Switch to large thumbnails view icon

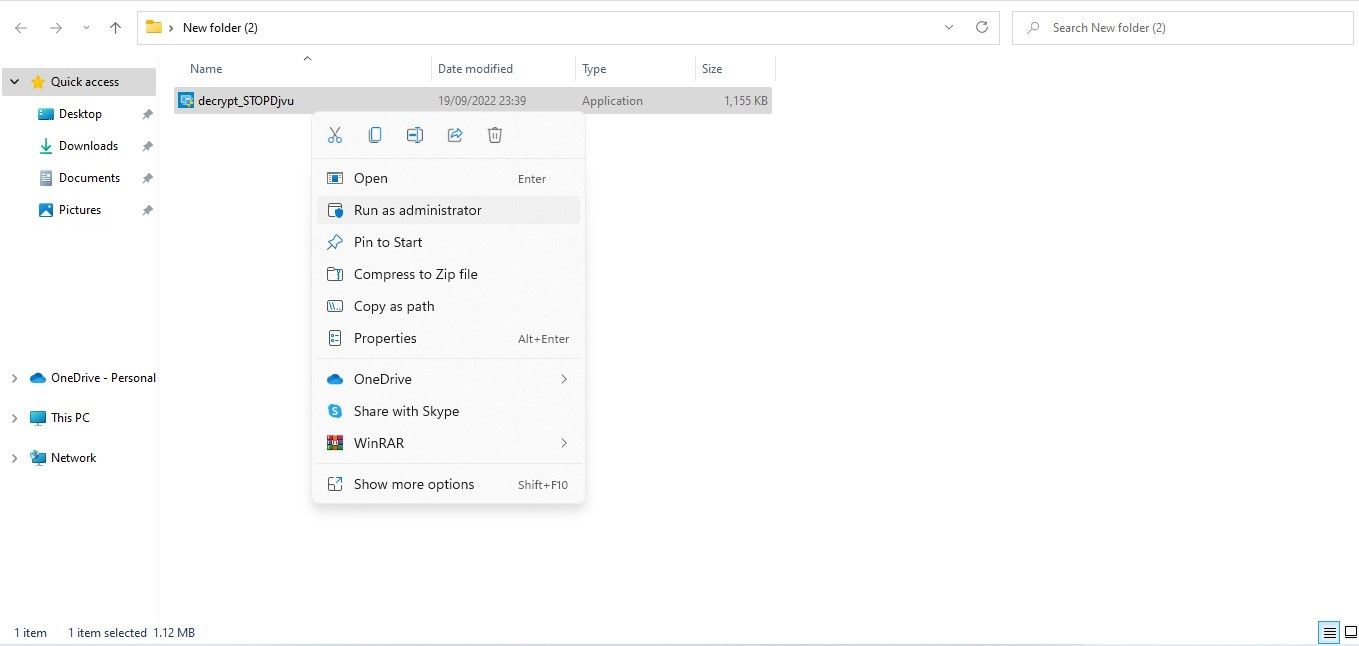coord(1350,632)
